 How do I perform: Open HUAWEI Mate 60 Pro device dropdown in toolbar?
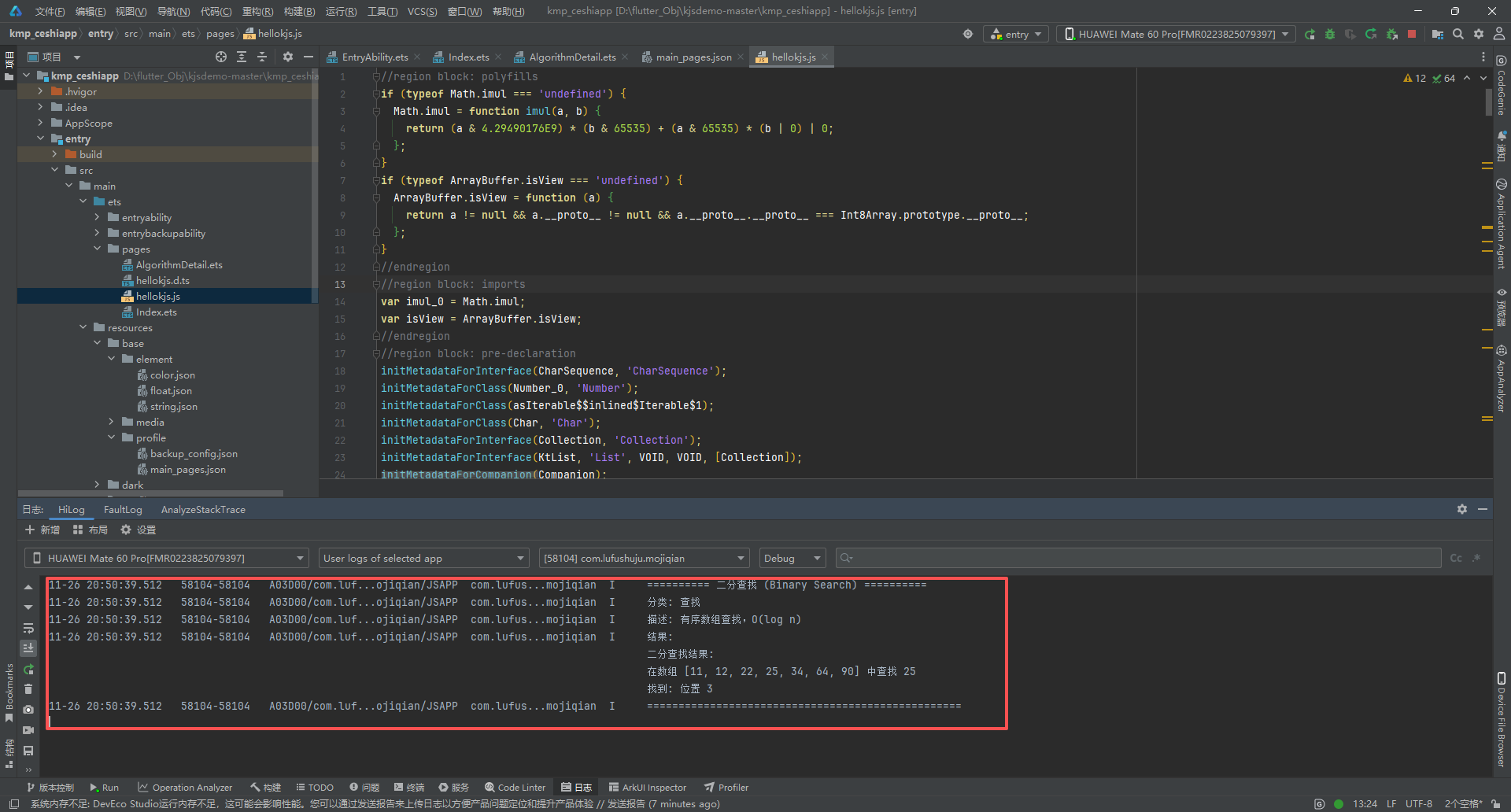(1176, 35)
